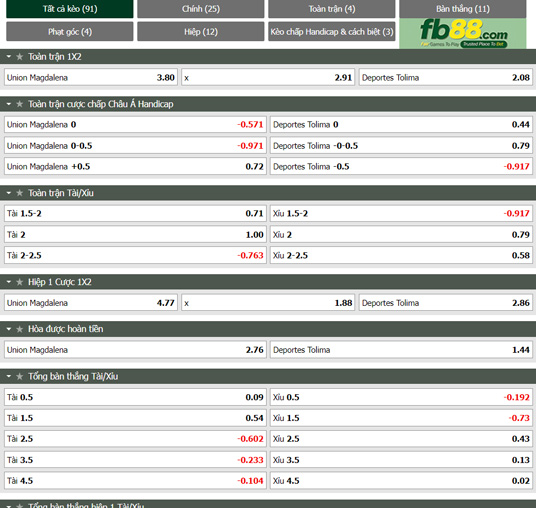Choose Tài 1.5-2 at 0.71
The width and height of the screenshot is (536, 508).
click(135, 213)
